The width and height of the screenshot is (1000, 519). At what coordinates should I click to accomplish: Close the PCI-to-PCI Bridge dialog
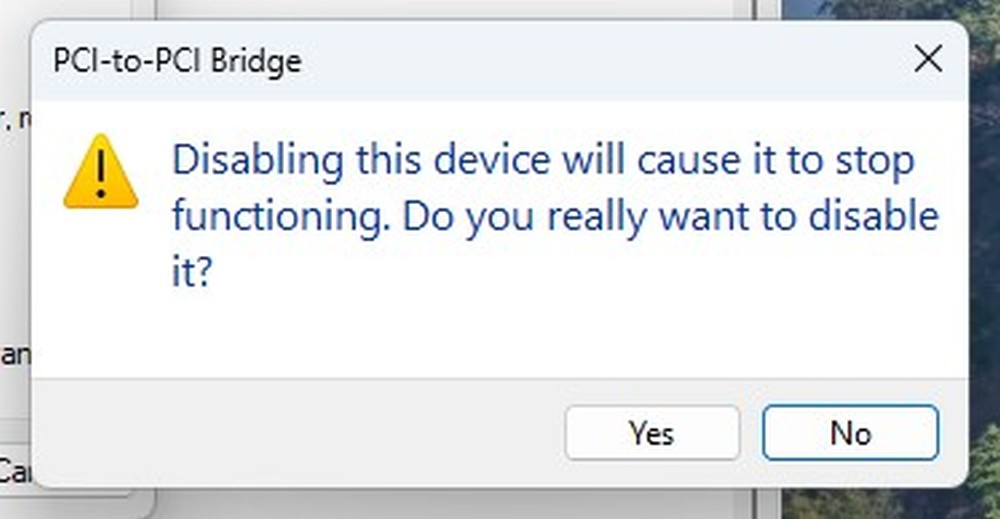point(928,59)
